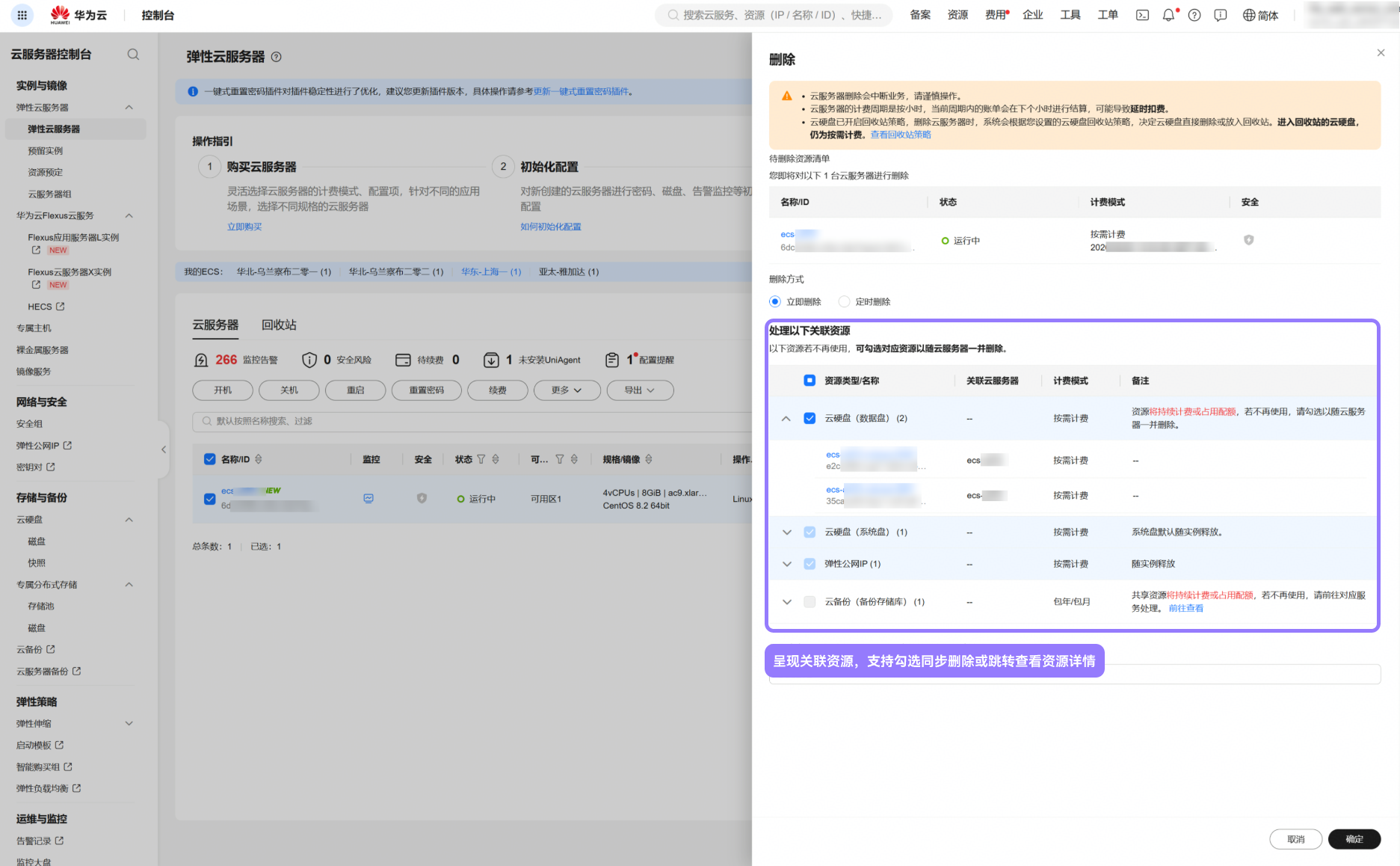1400x866 pixels.
Task: Open the 备案 top menu
Action: point(920,15)
